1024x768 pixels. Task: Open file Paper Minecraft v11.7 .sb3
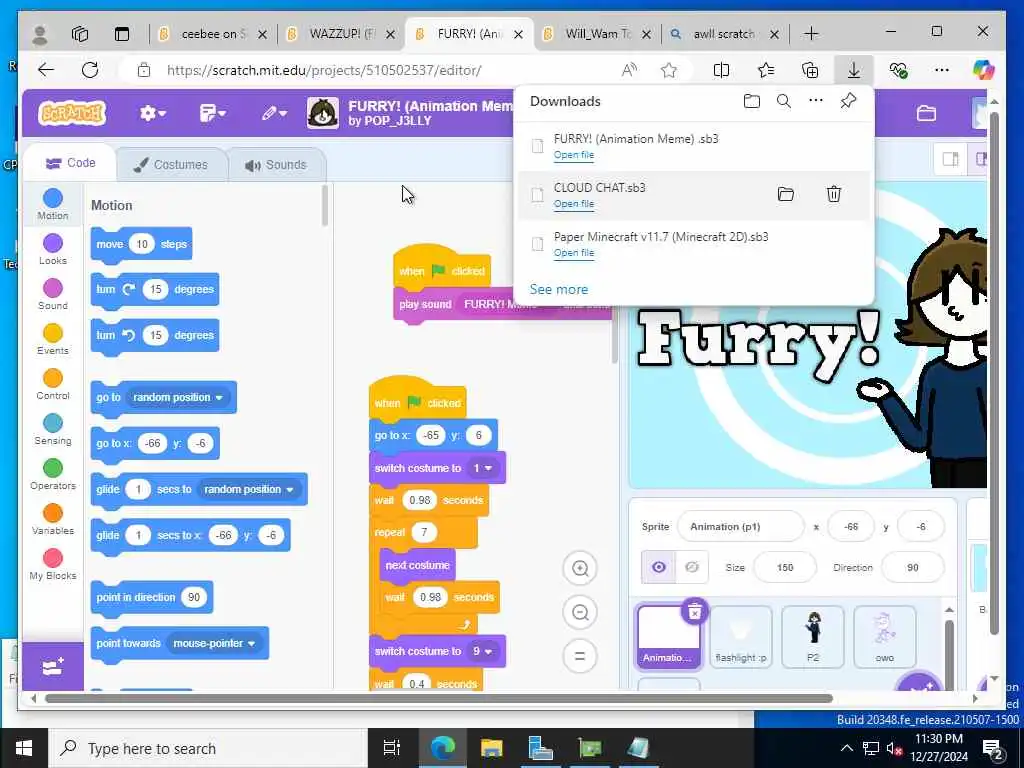[574, 253]
